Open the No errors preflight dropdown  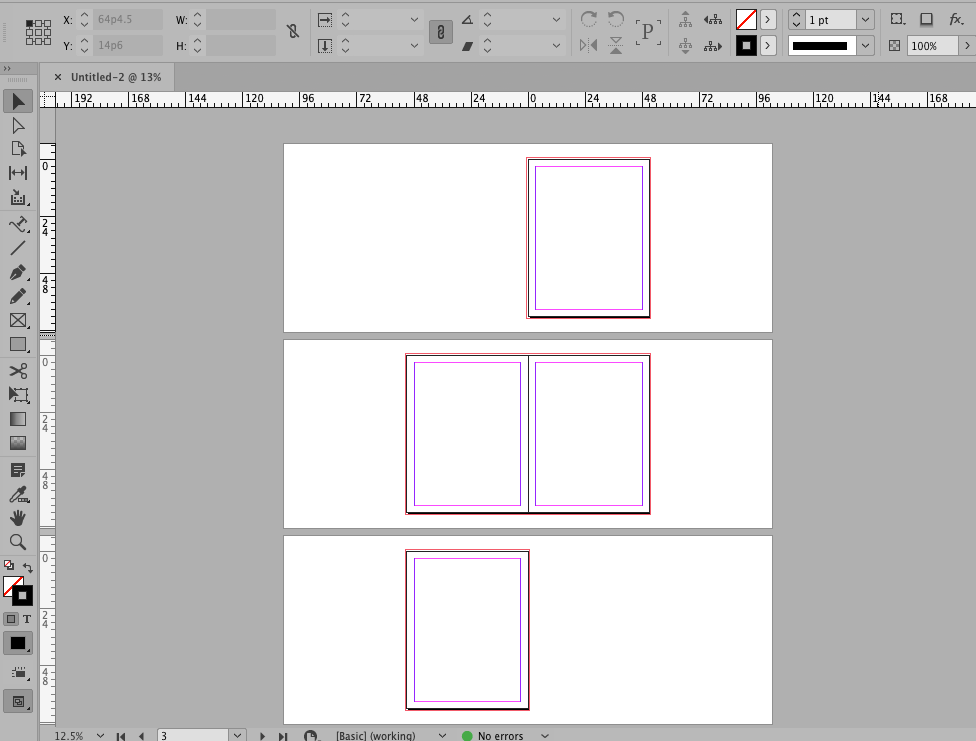pos(545,735)
